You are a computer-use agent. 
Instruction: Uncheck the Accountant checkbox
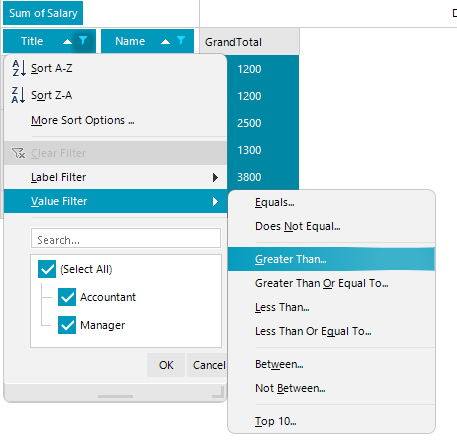[67, 297]
